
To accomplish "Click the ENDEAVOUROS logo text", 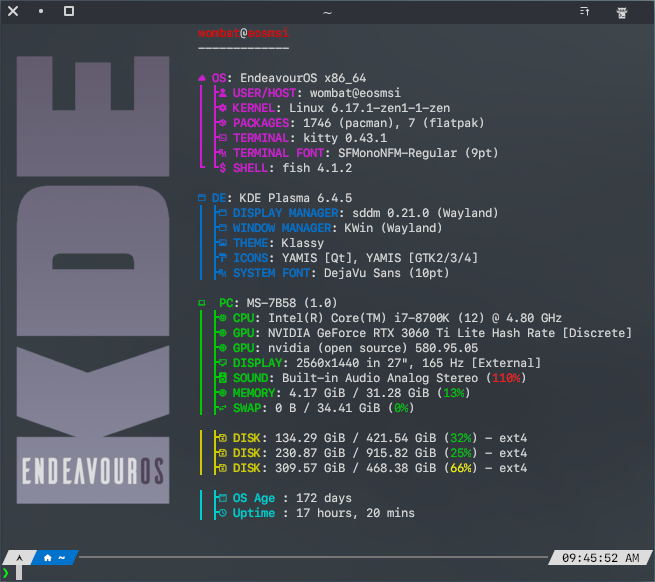I will pos(92,469).
